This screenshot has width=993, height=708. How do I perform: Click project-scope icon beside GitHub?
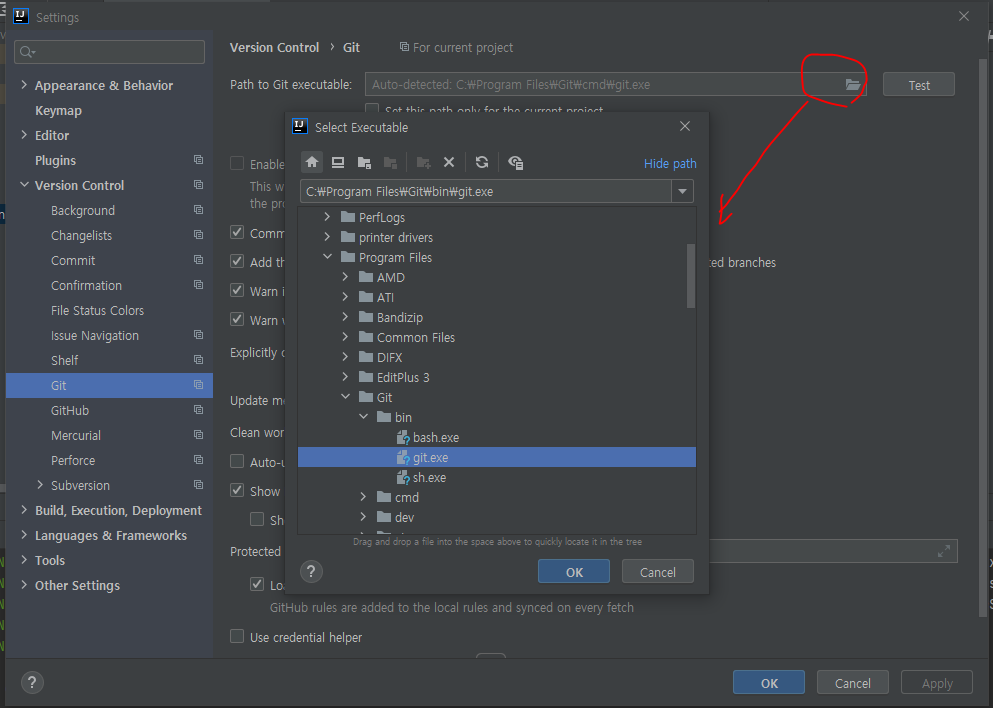[198, 410]
